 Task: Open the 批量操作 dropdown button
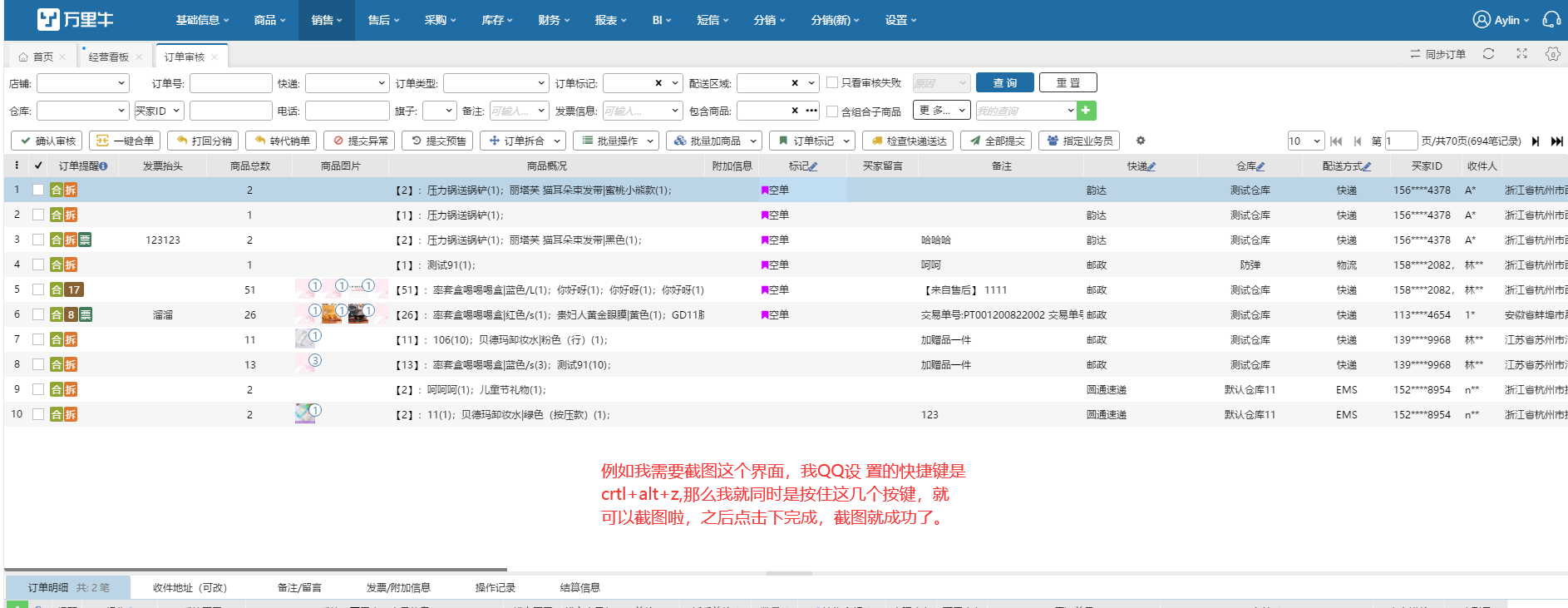point(616,141)
